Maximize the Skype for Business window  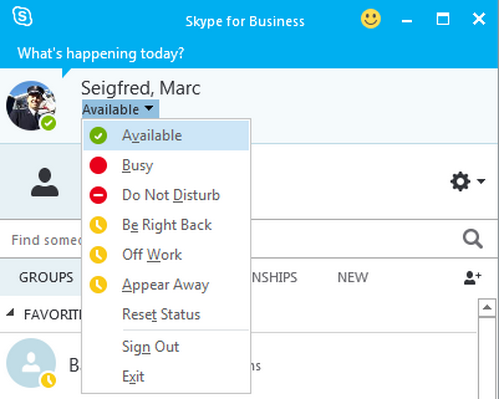point(443,19)
